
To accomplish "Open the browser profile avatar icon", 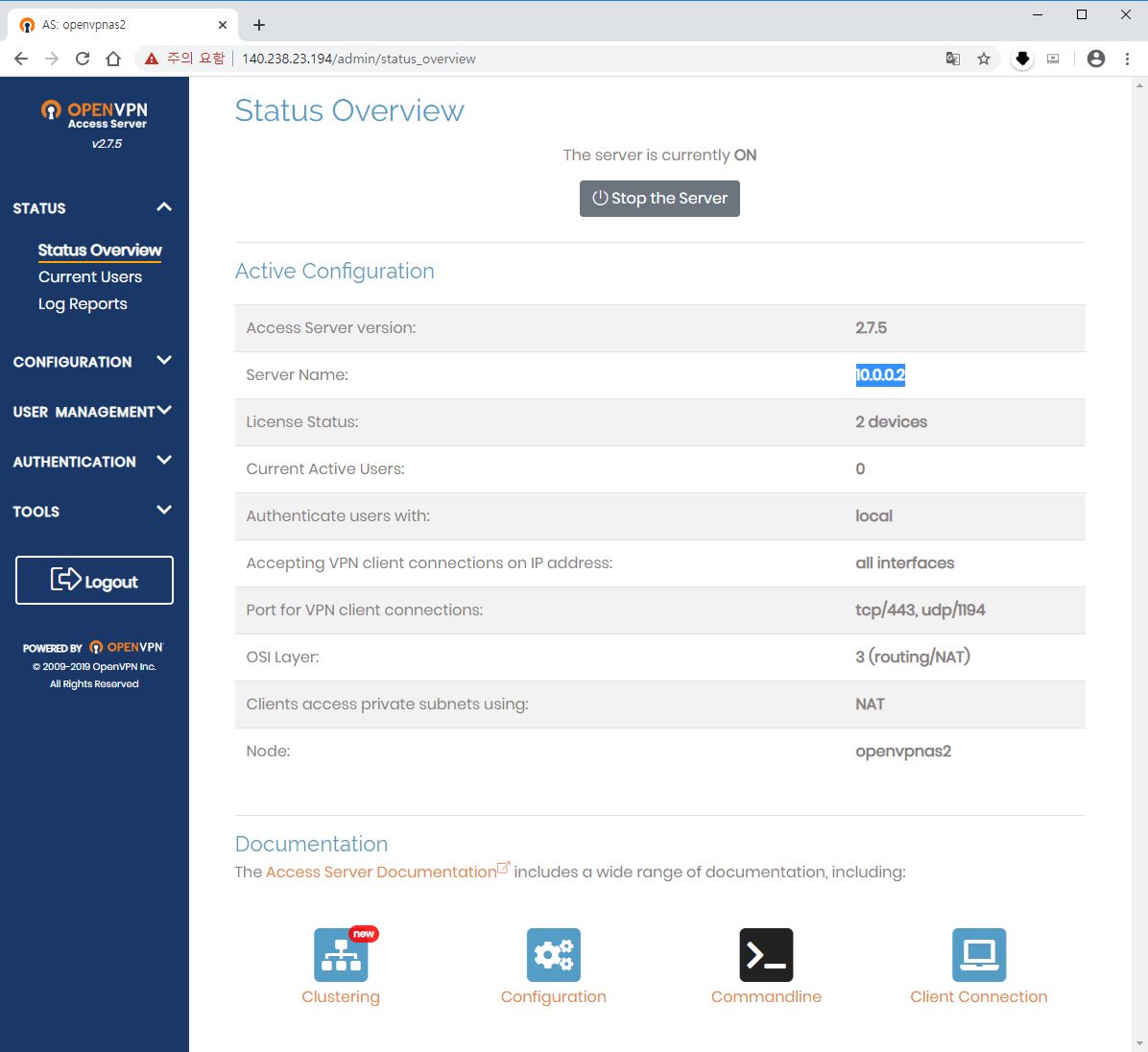I will 1095,59.
